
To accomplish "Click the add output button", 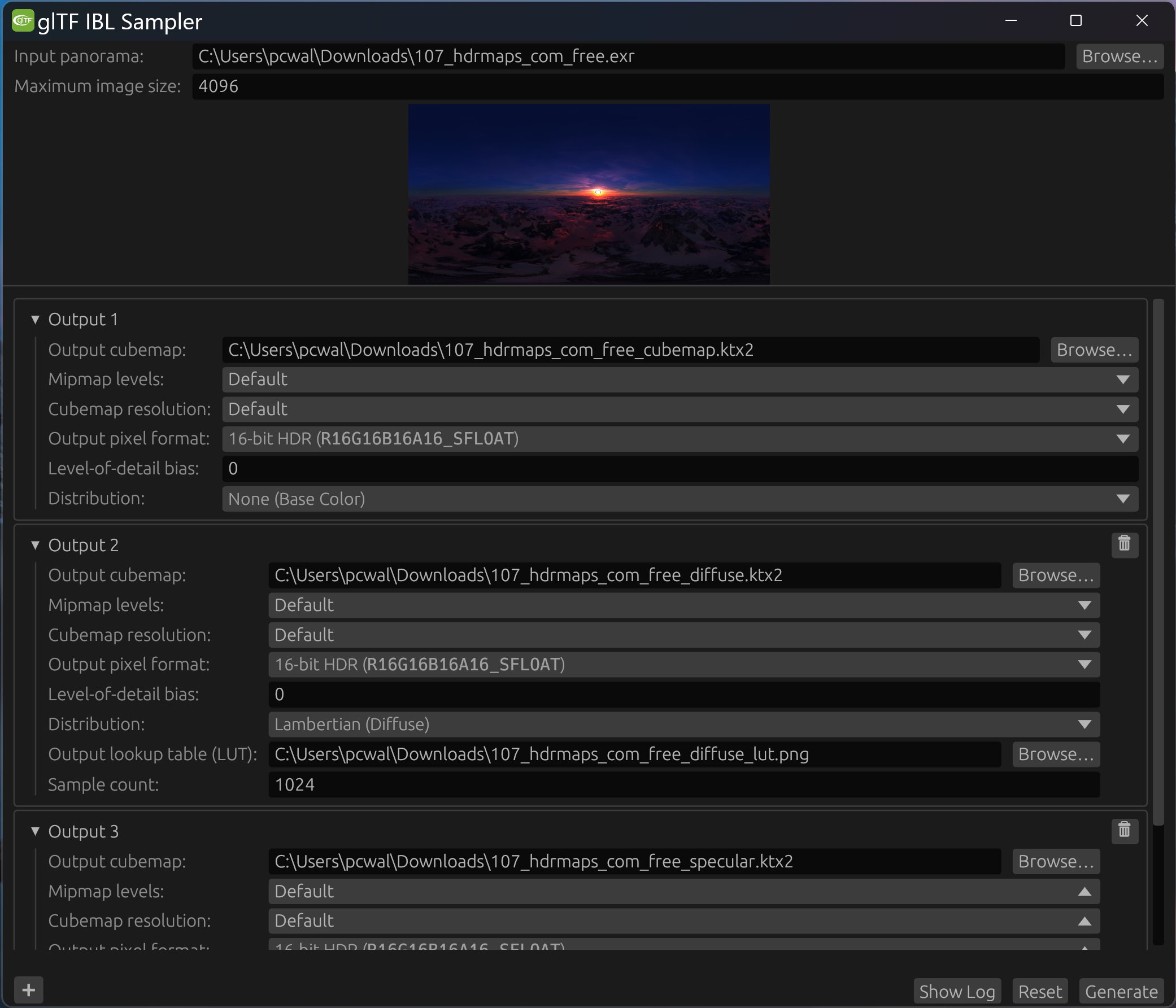I will click(28, 988).
